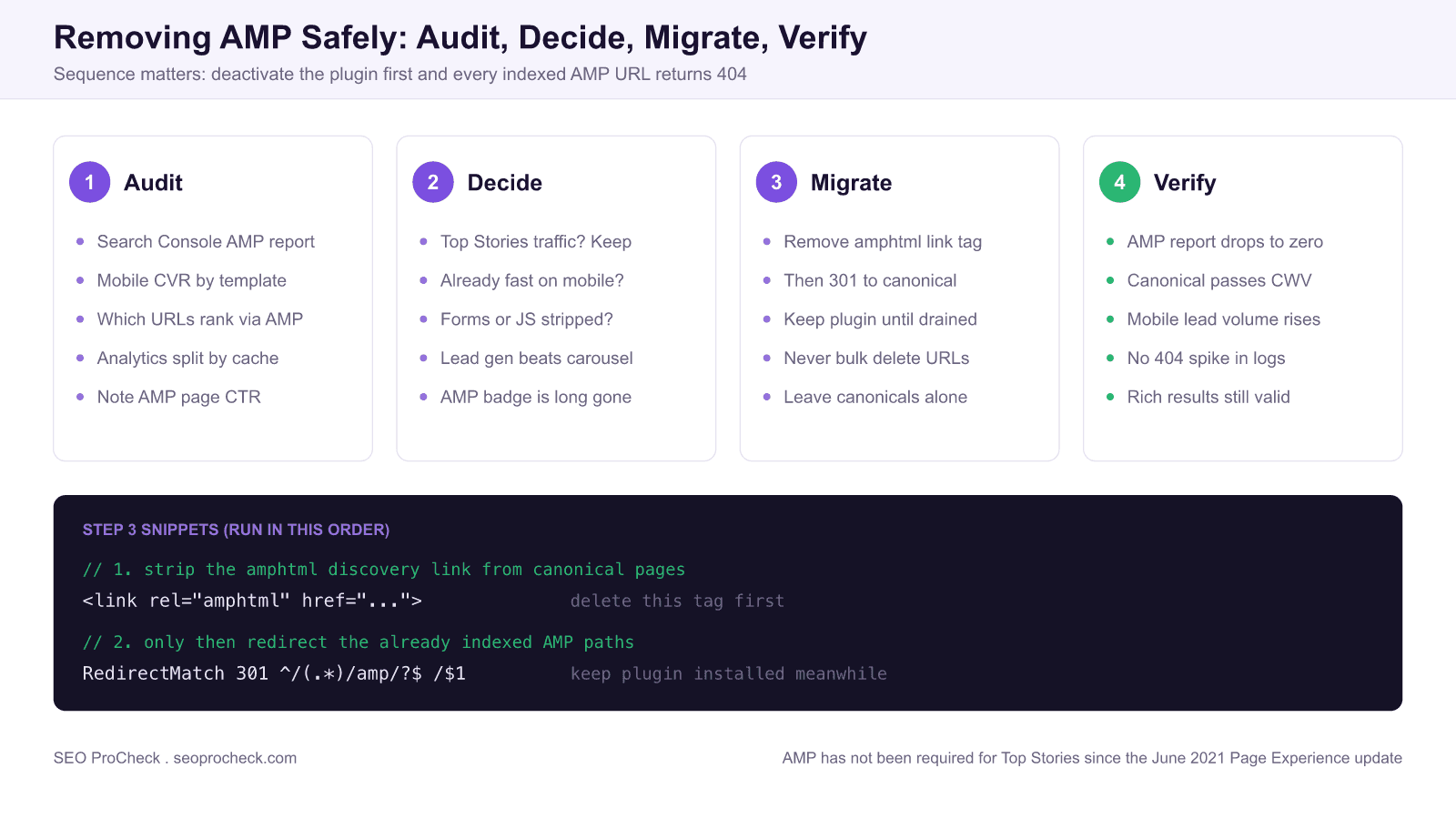Screen dimensions: 1456x819
Task: Click 'Rich results still valid' bullet
Action: click(1208, 397)
